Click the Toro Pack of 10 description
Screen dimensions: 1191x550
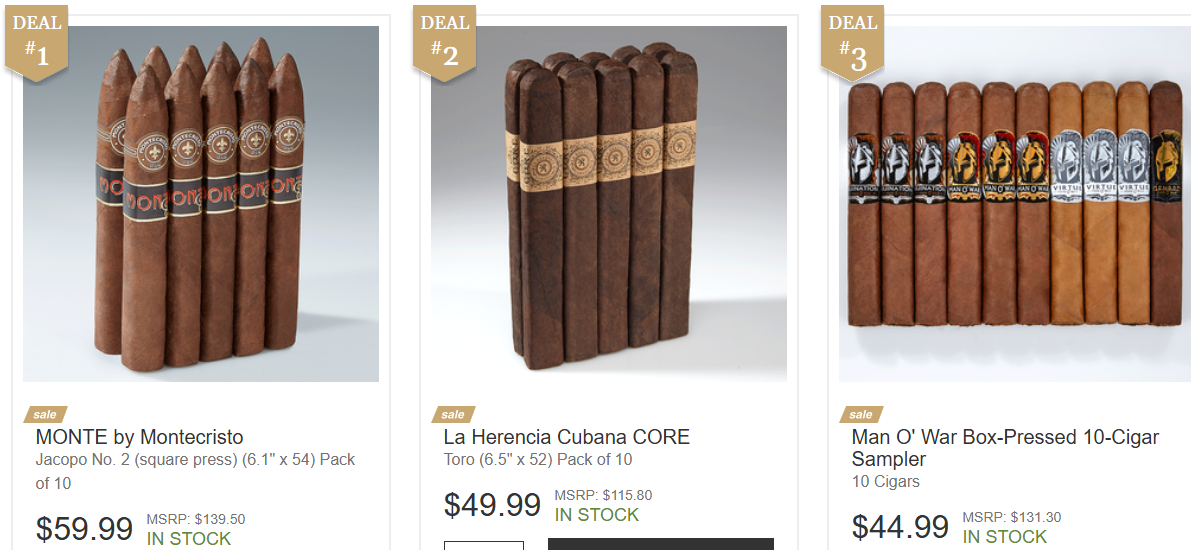538,460
